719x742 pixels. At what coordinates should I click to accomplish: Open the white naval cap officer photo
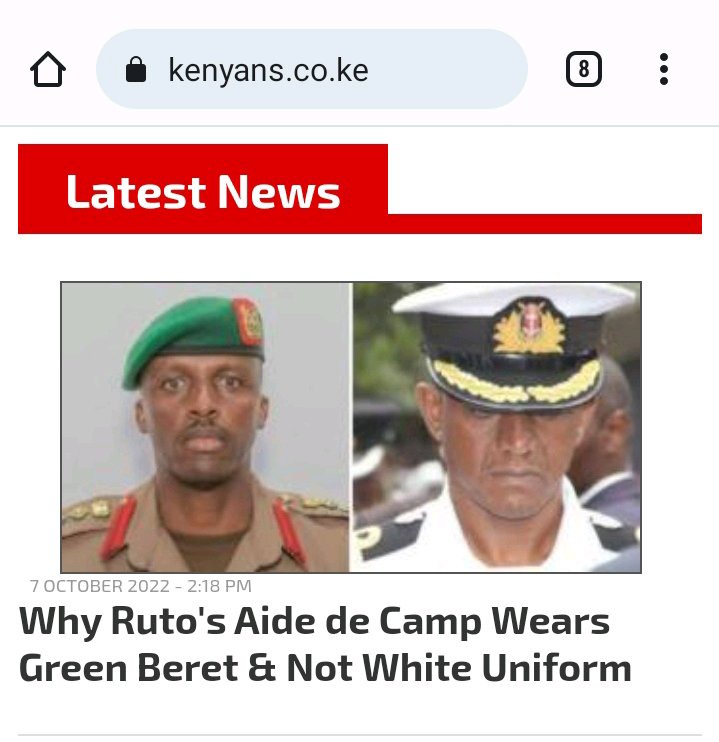coord(497,427)
